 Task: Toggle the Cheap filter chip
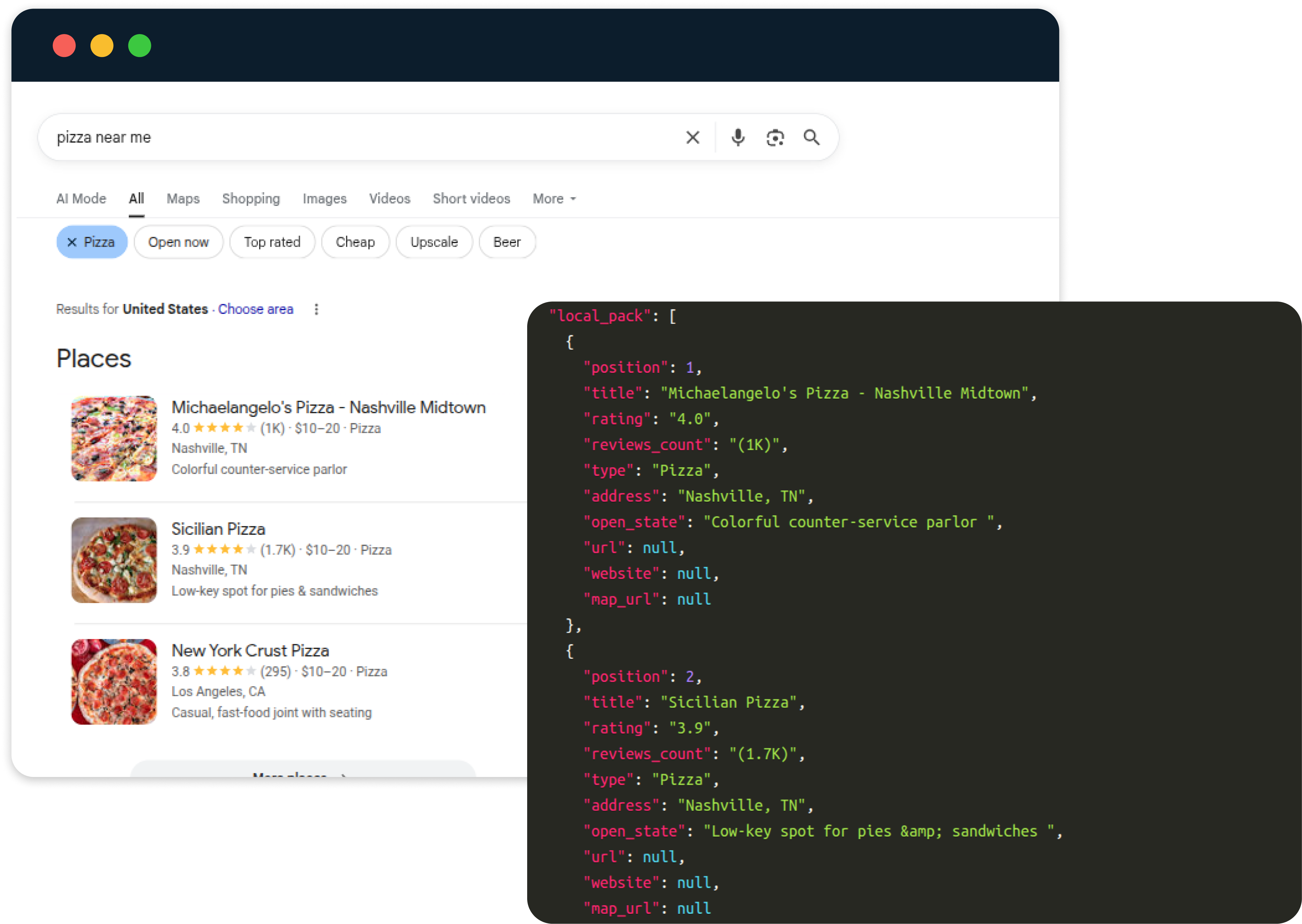(x=355, y=242)
